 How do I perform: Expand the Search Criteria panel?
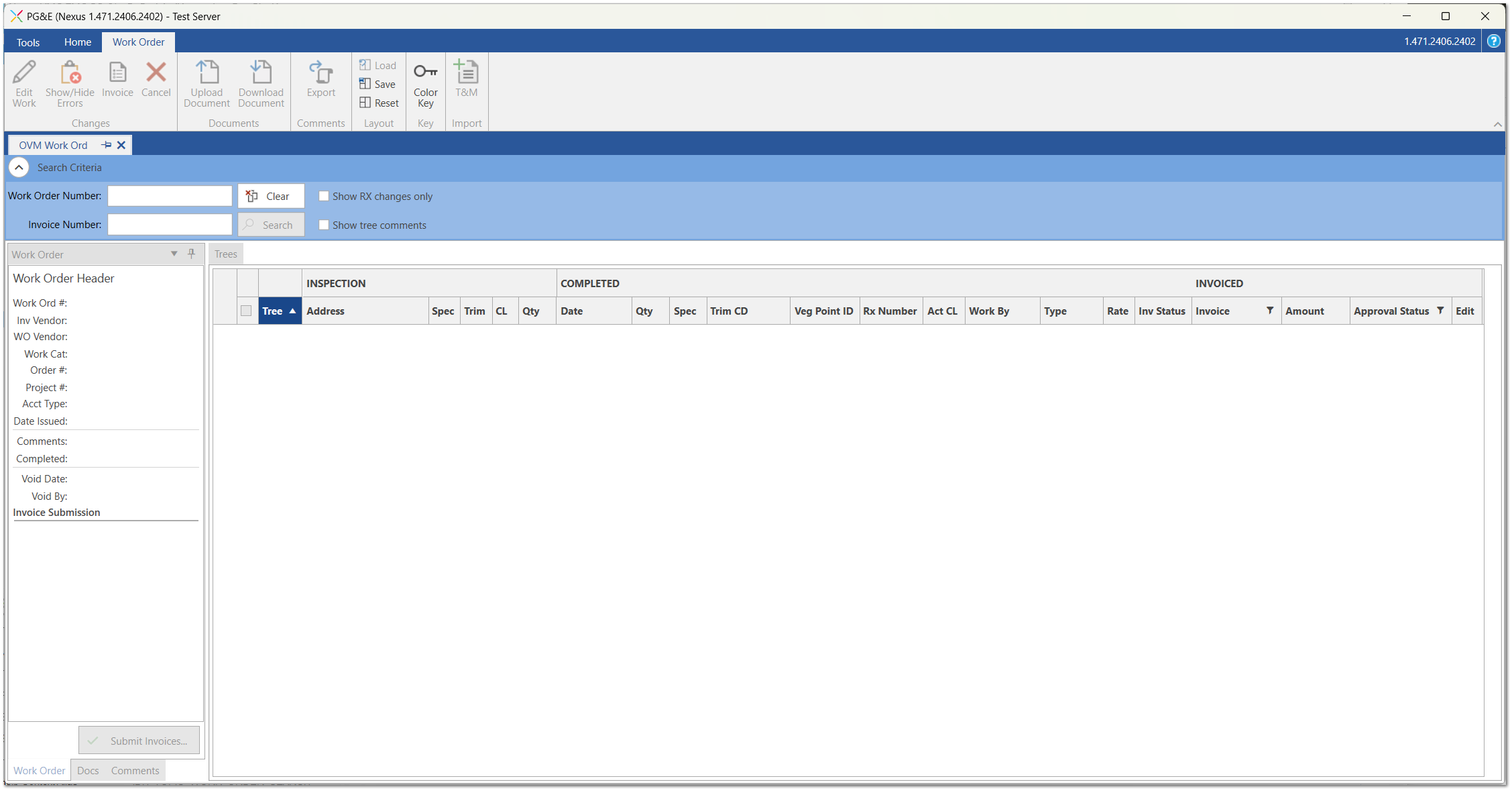click(18, 167)
